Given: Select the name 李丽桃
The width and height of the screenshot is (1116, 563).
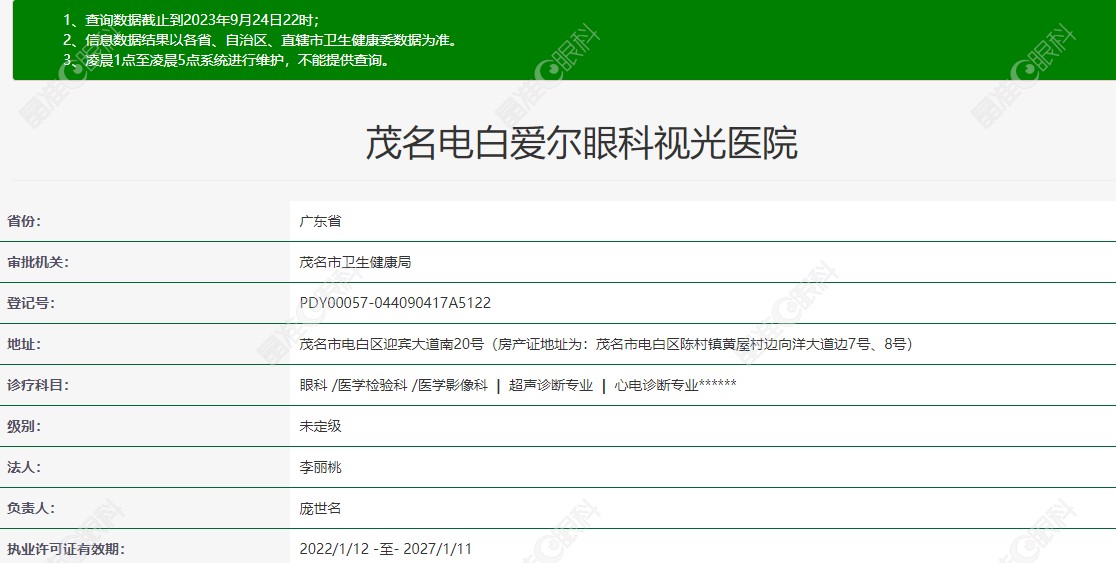Looking at the screenshot, I should coord(320,468).
